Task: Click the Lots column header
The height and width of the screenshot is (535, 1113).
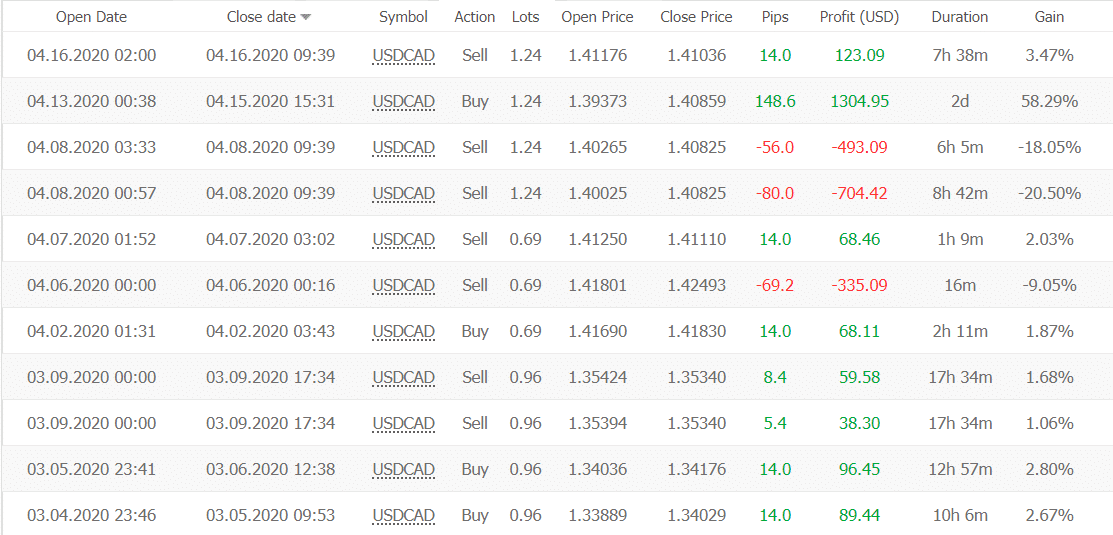Action: (525, 17)
